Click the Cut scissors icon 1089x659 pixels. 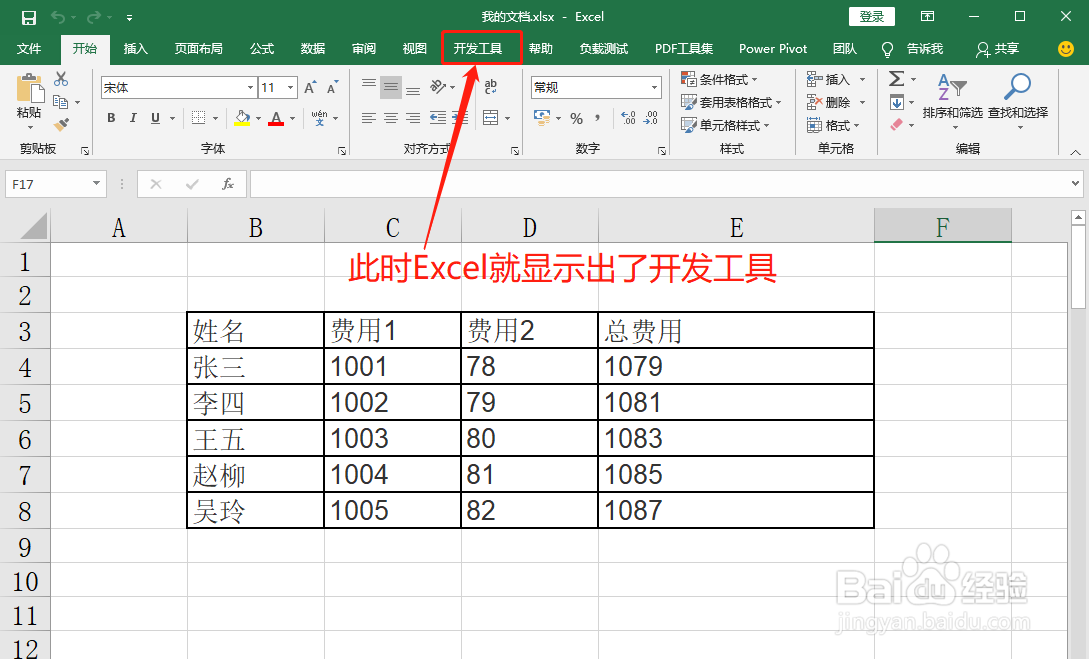pyautogui.click(x=61, y=78)
